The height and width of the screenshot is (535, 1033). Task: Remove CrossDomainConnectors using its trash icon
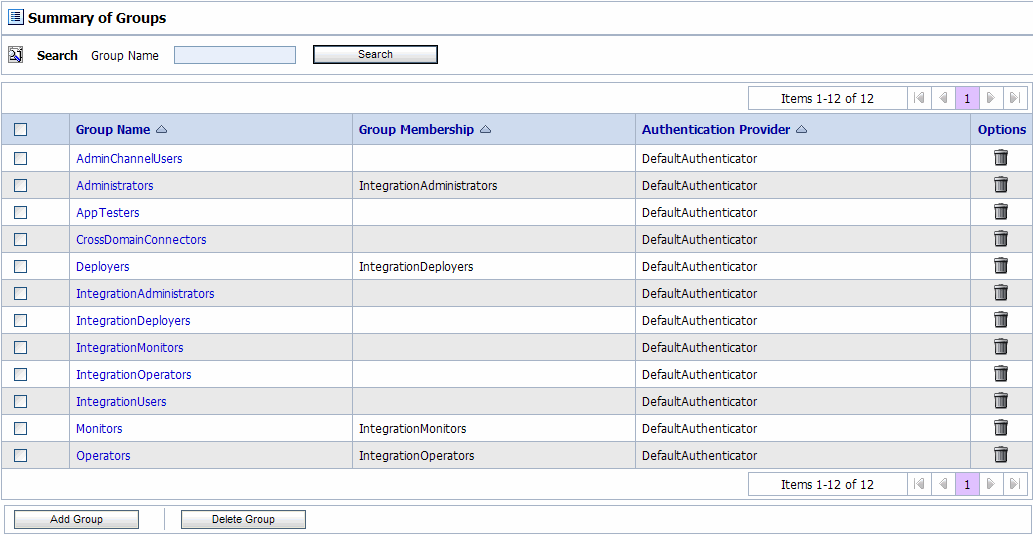click(x=1001, y=239)
